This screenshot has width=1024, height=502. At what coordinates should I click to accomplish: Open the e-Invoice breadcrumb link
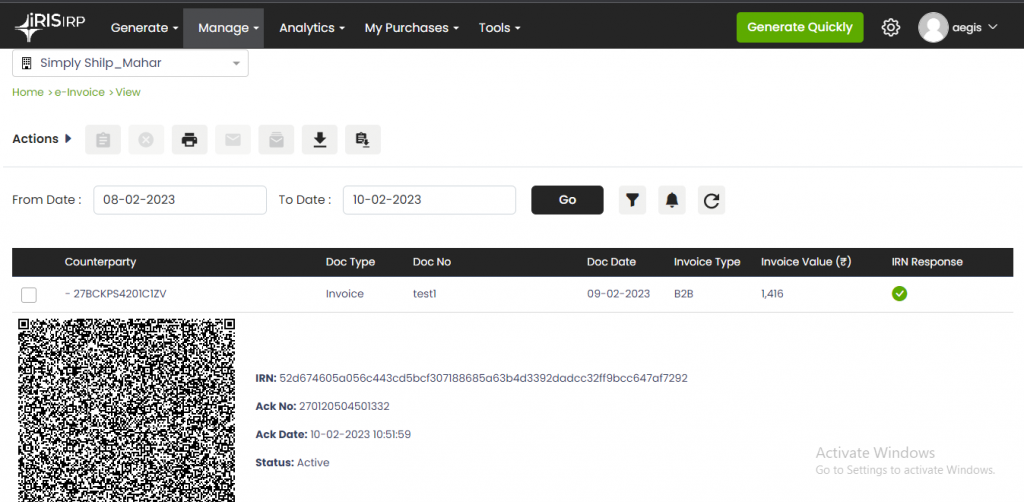click(x=79, y=92)
